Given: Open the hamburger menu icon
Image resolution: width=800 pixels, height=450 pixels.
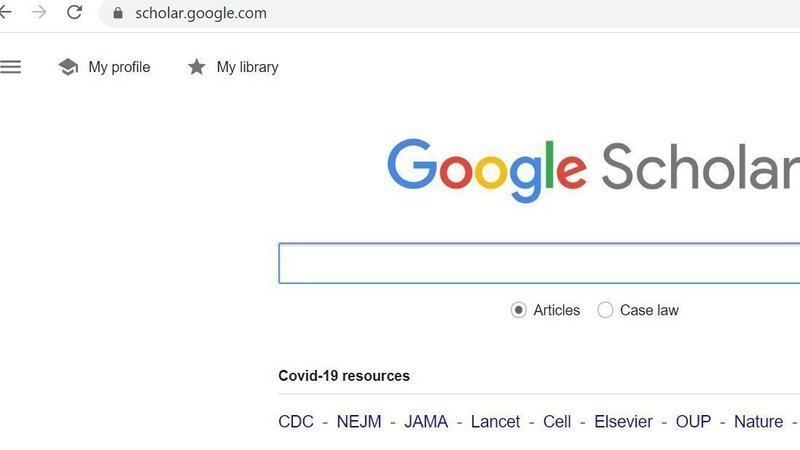Looking at the screenshot, I should [10, 67].
